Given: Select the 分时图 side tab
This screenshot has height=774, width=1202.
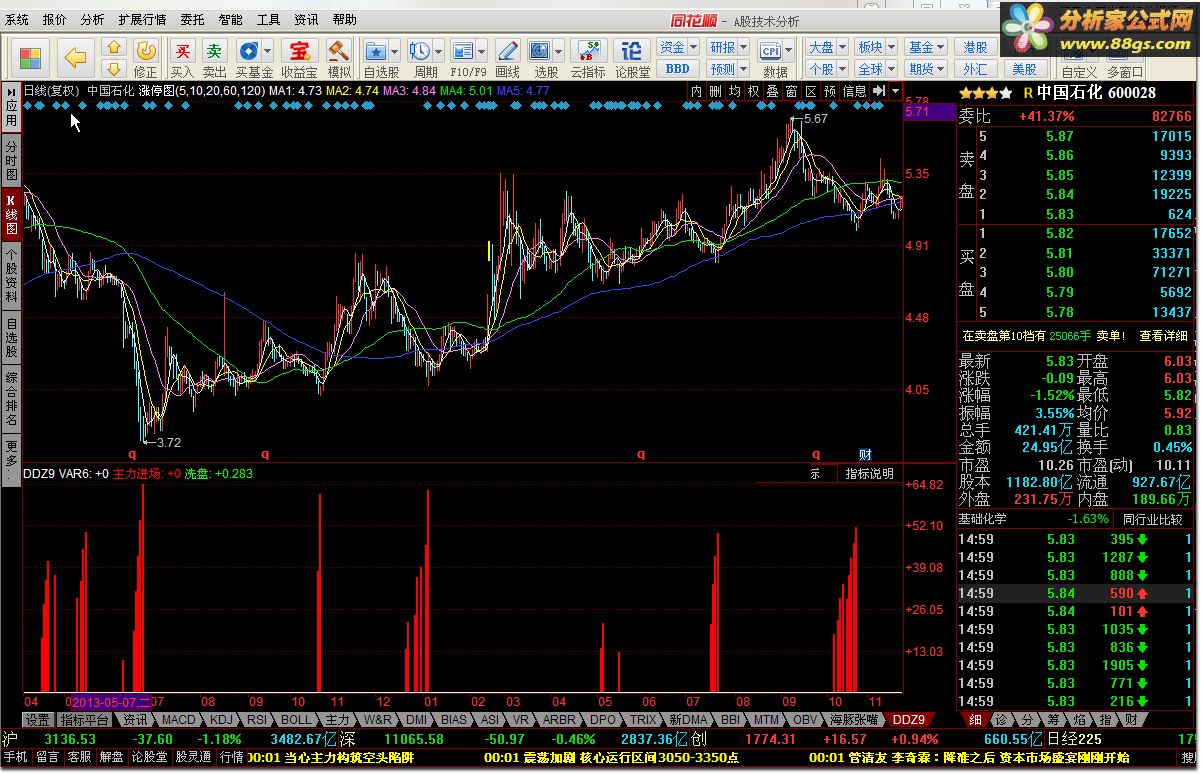Looking at the screenshot, I should tap(11, 160).
